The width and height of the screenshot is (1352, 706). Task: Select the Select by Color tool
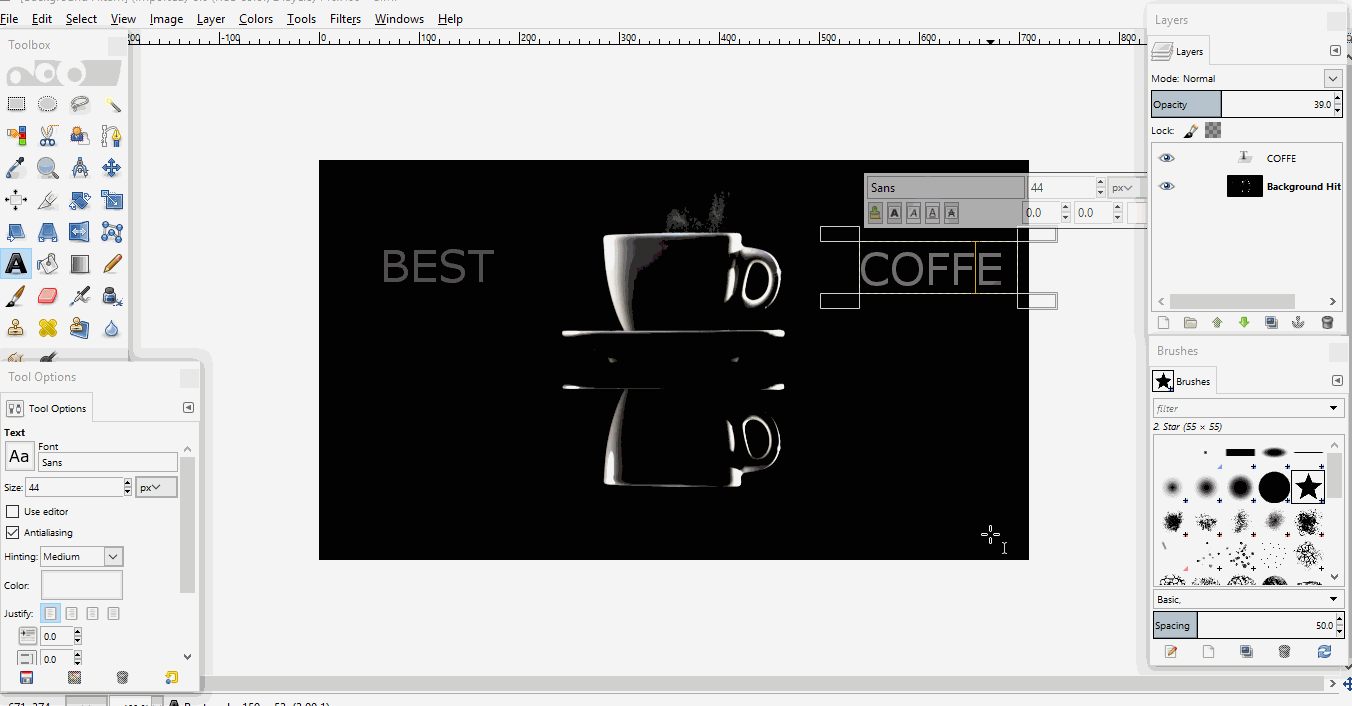click(x=16, y=135)
